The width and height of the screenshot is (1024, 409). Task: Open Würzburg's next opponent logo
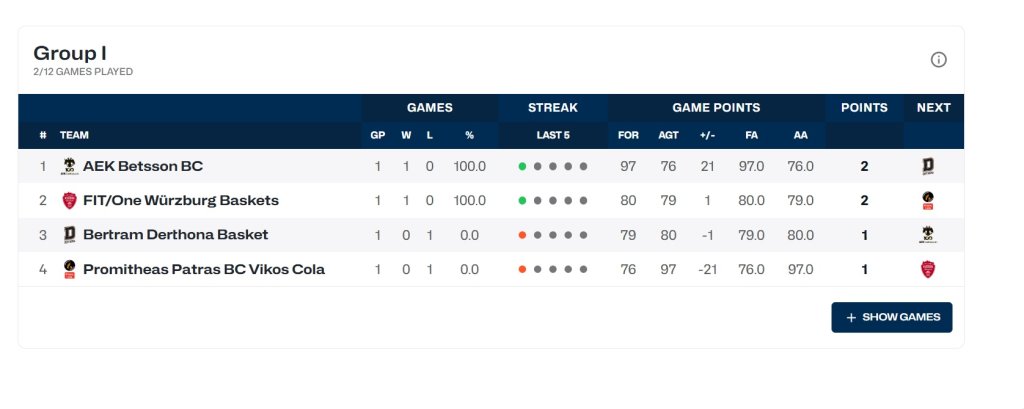click(x=928, y=201)
